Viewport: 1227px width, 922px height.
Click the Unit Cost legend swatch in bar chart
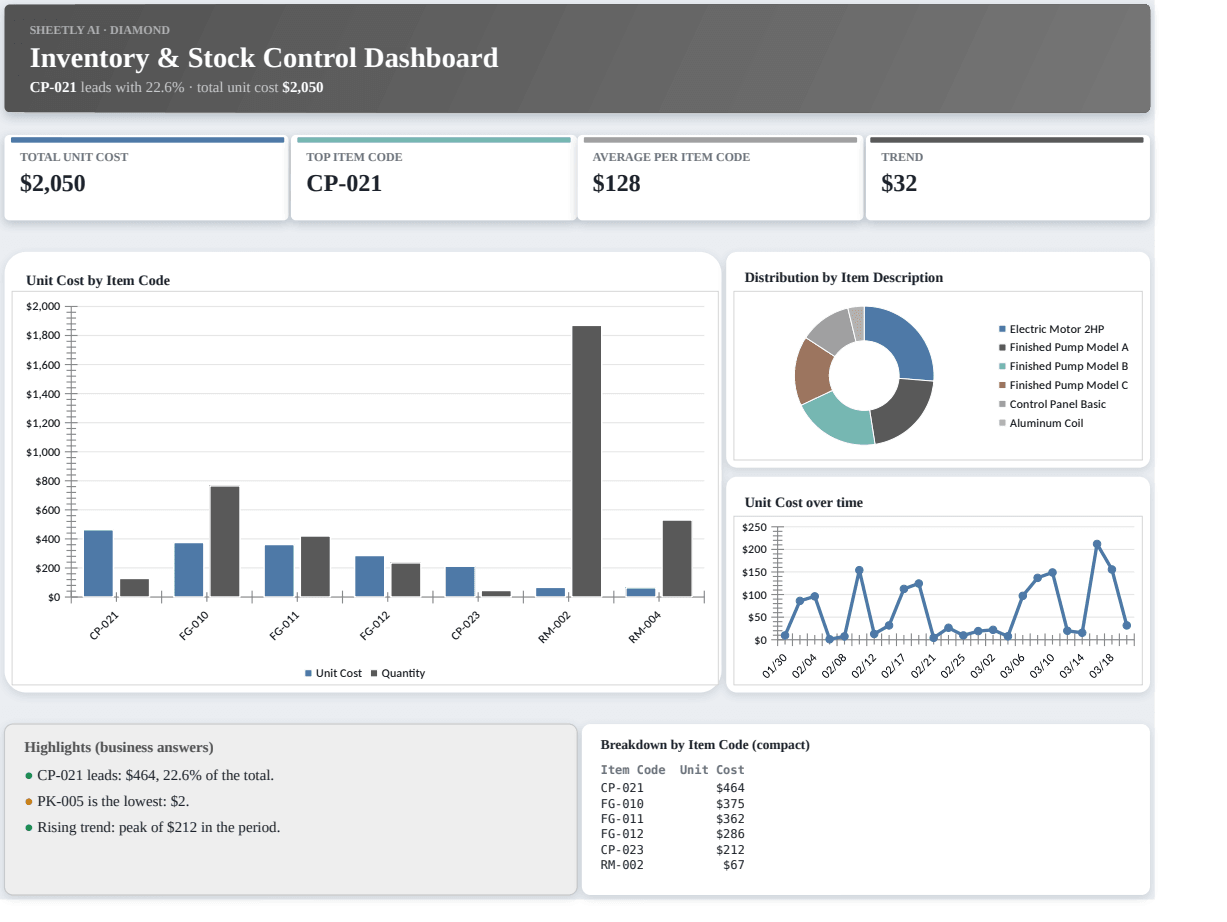pos(309,674)
